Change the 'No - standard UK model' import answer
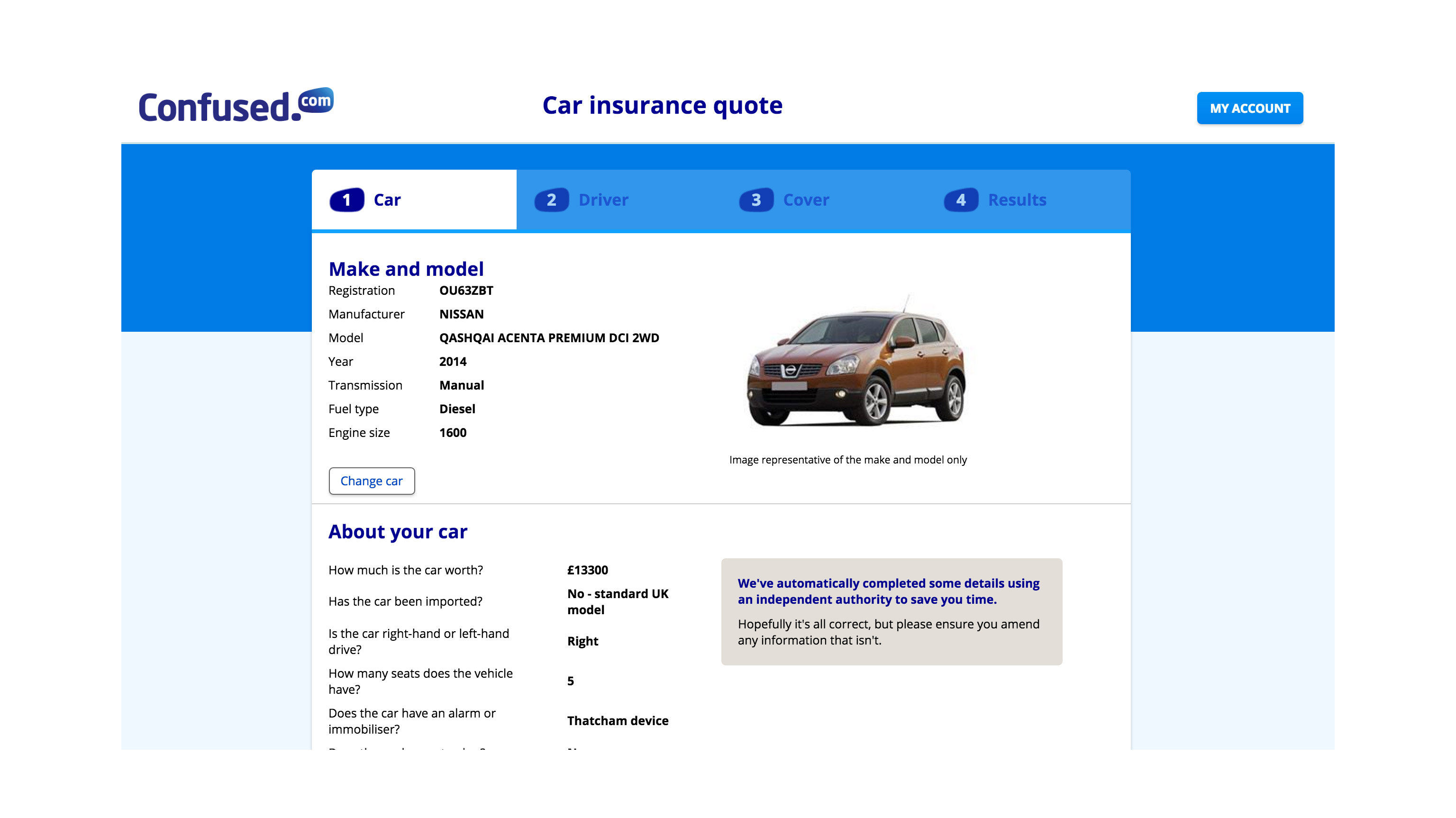 [618, 601]
